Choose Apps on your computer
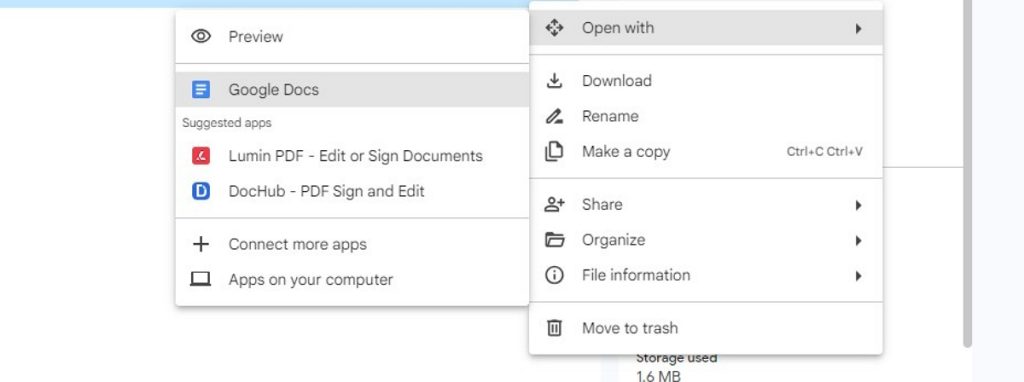1024x382 pixels. pyautogui.click(x=352, y=279)
